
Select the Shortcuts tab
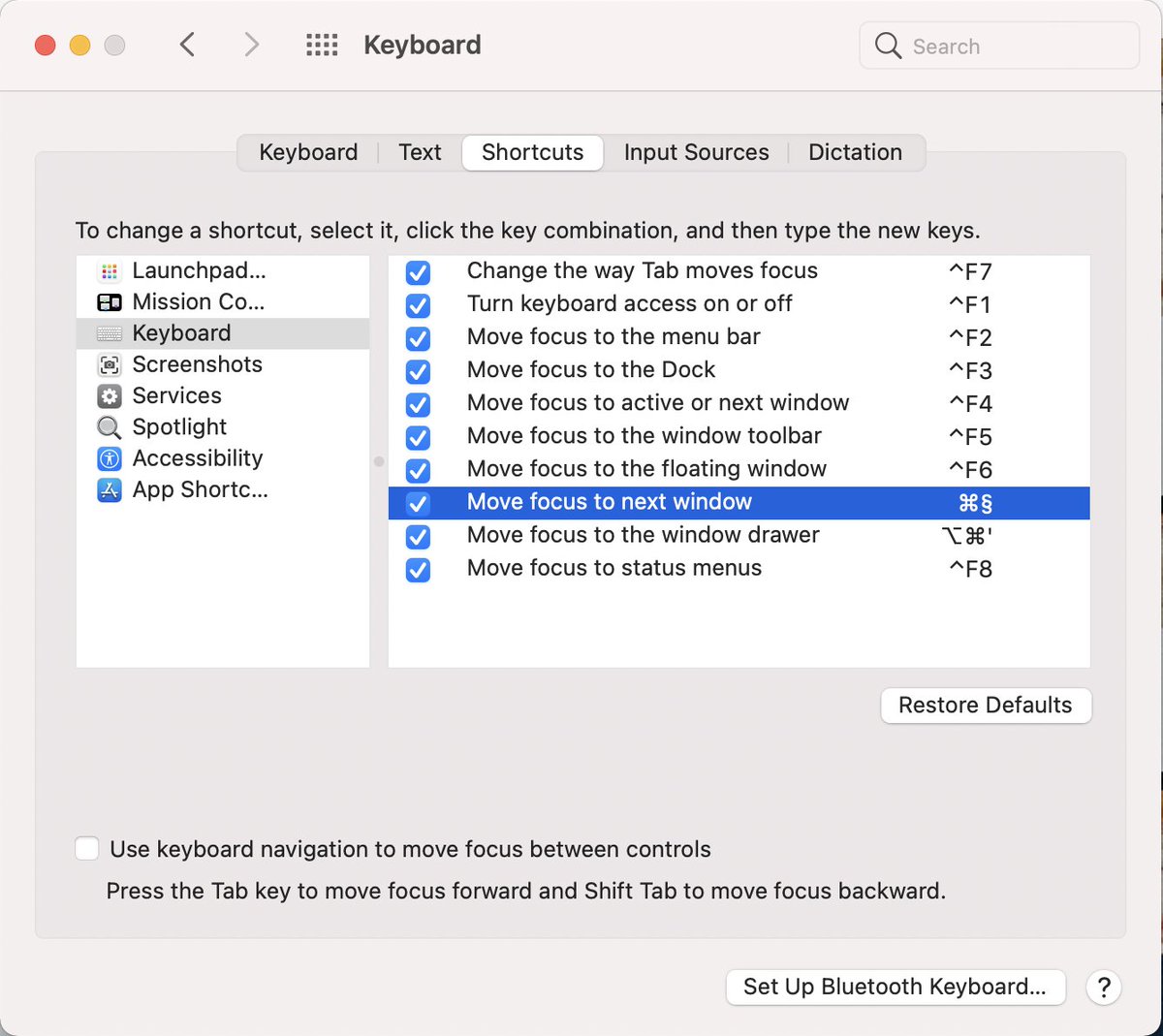click(x=533, y=152)
